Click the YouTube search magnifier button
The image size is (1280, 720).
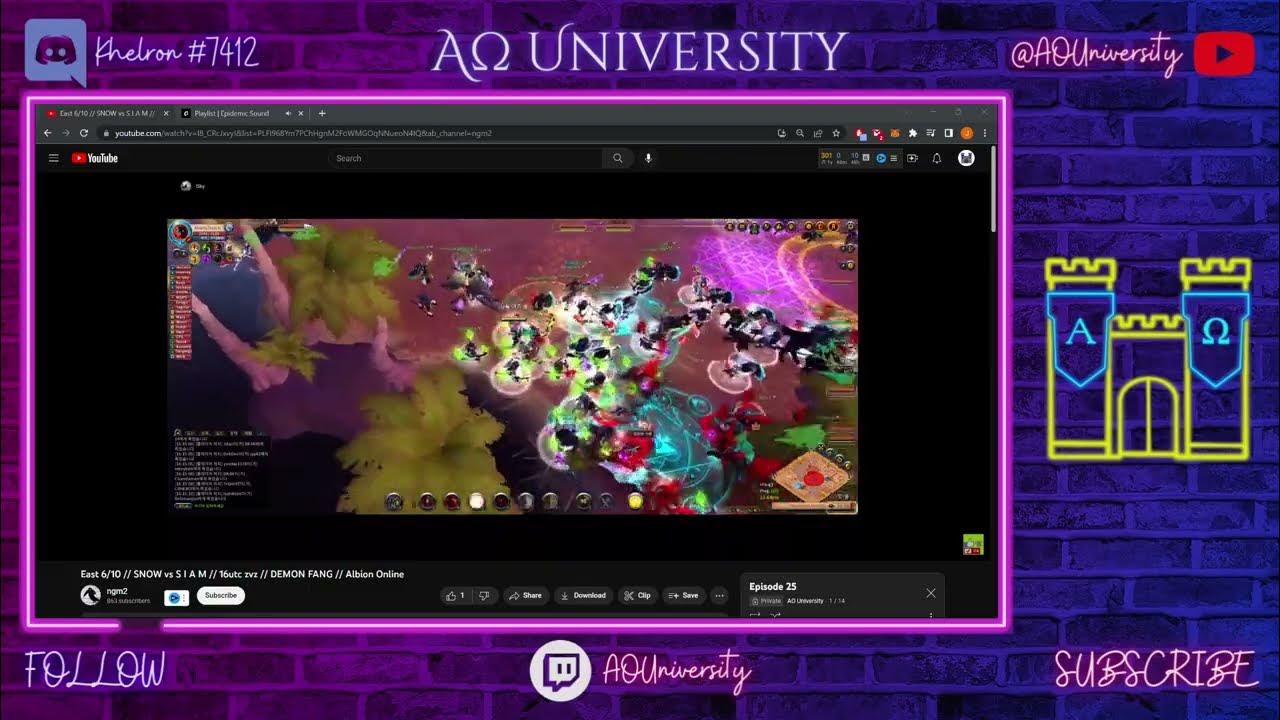pos(618,158)
